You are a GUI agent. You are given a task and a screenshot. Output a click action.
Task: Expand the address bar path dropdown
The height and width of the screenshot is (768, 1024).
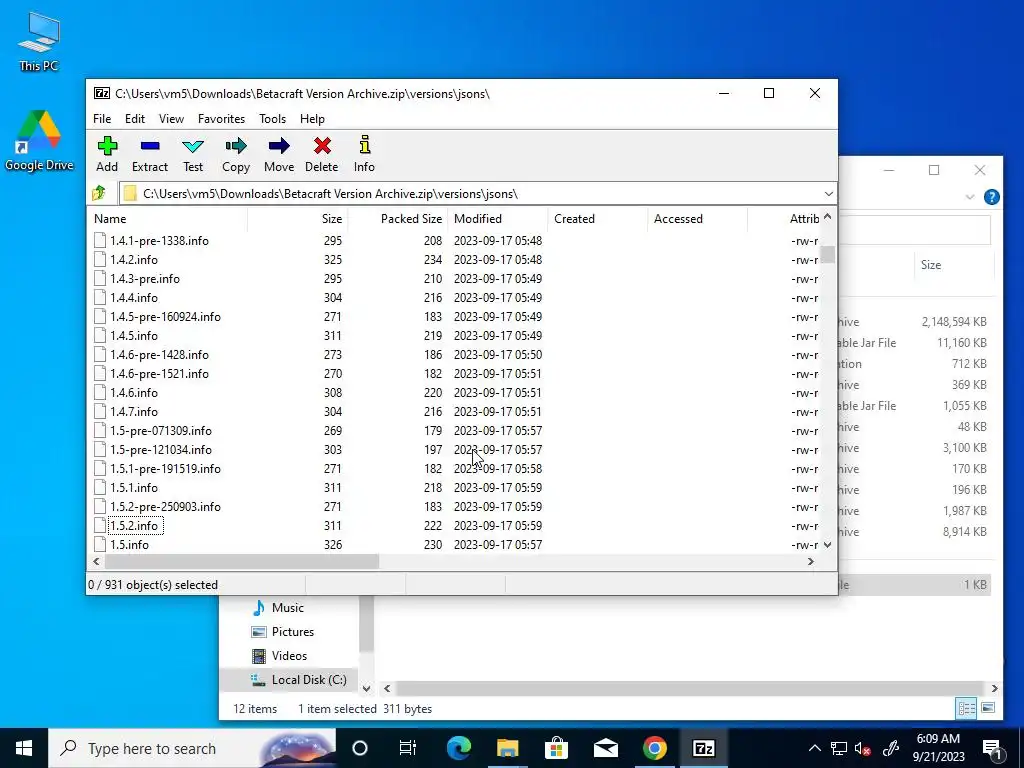[x=828, y=194]
